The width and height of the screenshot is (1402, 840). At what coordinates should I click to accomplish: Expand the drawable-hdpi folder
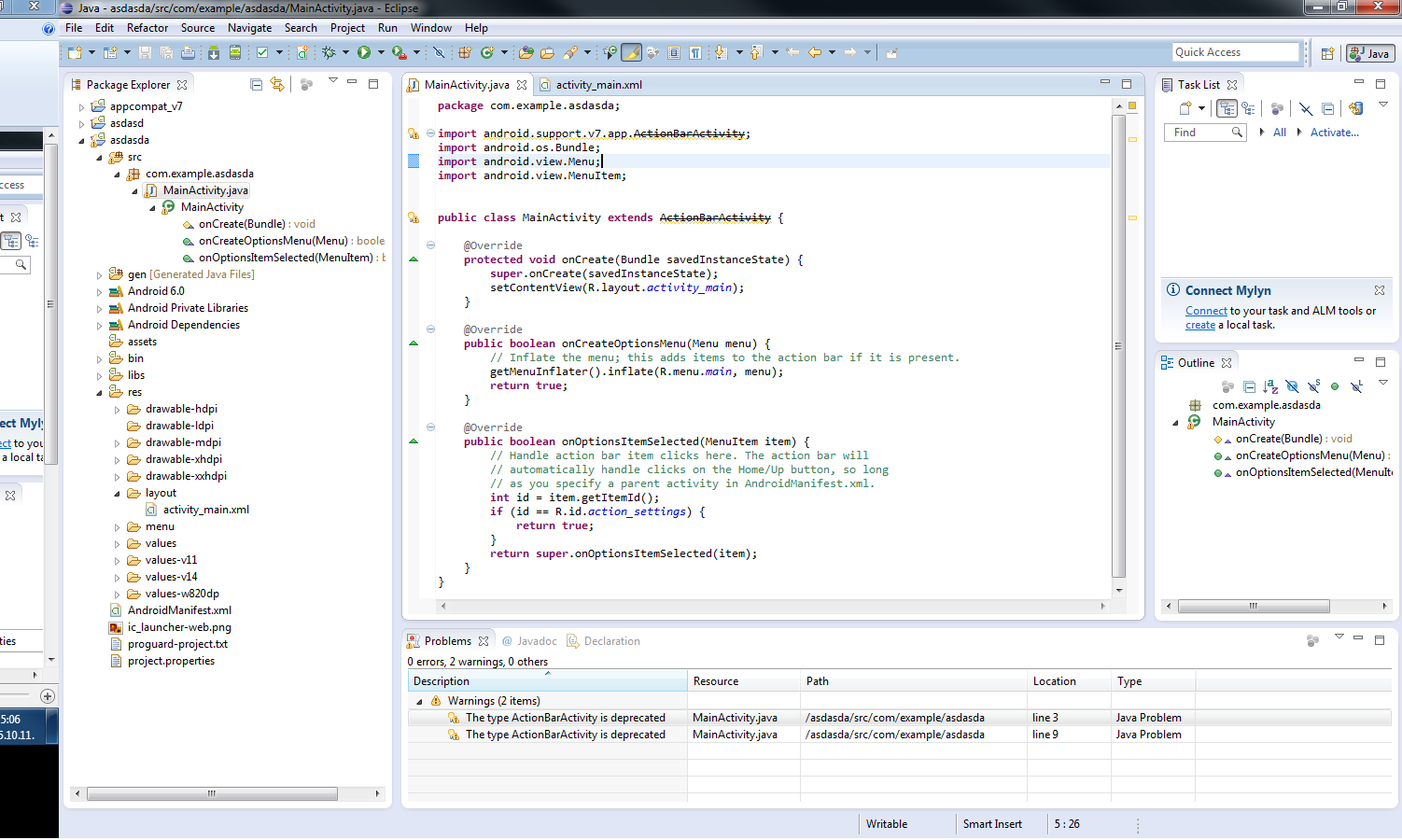(118, 410)
